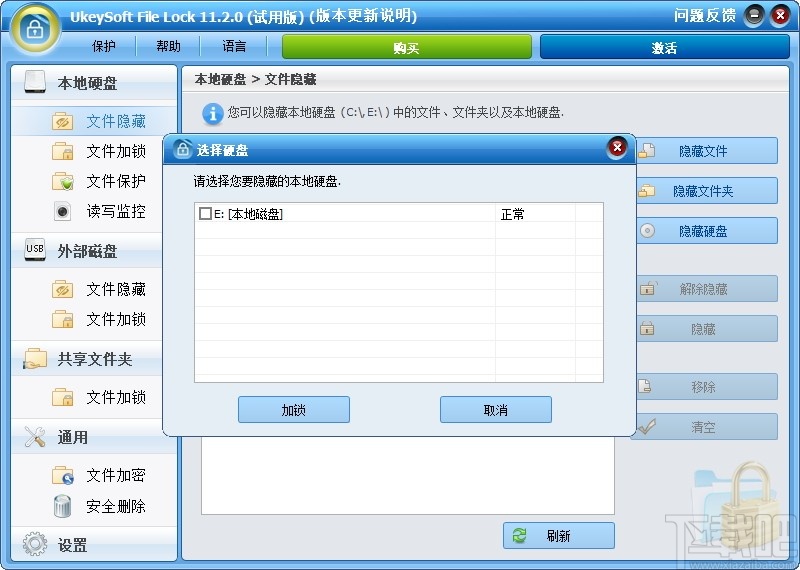This screenshot has height=570, width=800.
Task: Select 文件隐藏 under 外部磁盘
Action: point(116,289)
